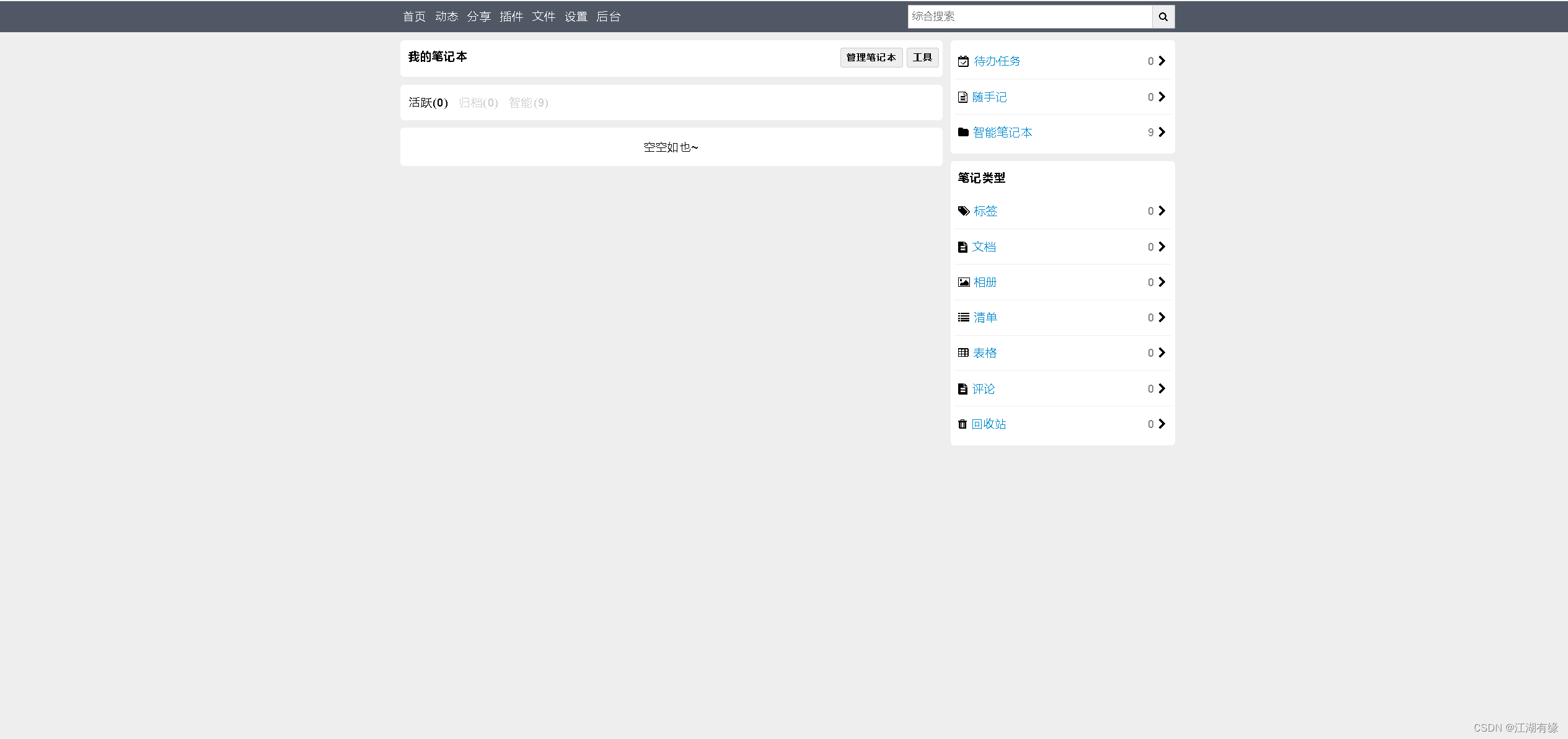Expand the 文档 row chevron
This screenshot has width=1568, height=739.
1162,247
